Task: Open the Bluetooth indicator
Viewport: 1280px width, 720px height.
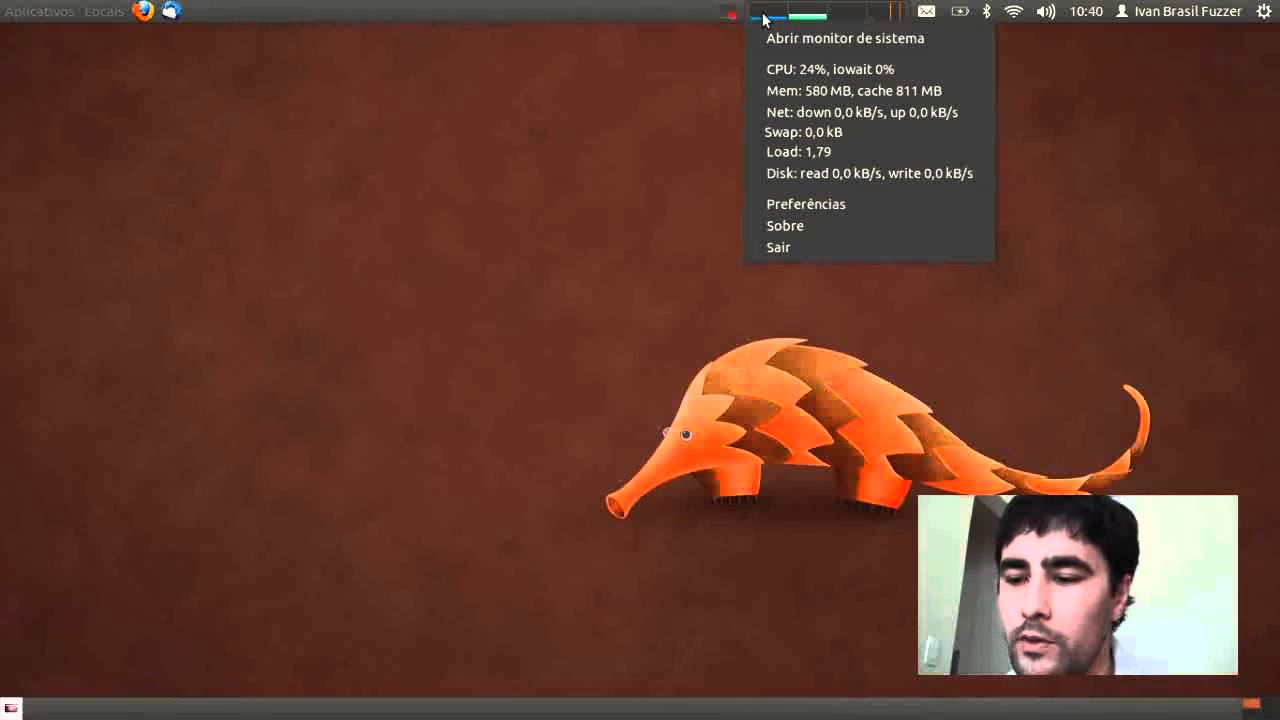Action: [x=986, y=11]
